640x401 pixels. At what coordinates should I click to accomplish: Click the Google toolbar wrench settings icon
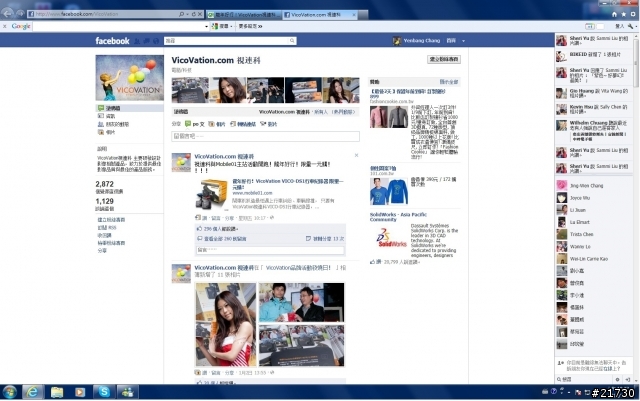click(630, 26)
